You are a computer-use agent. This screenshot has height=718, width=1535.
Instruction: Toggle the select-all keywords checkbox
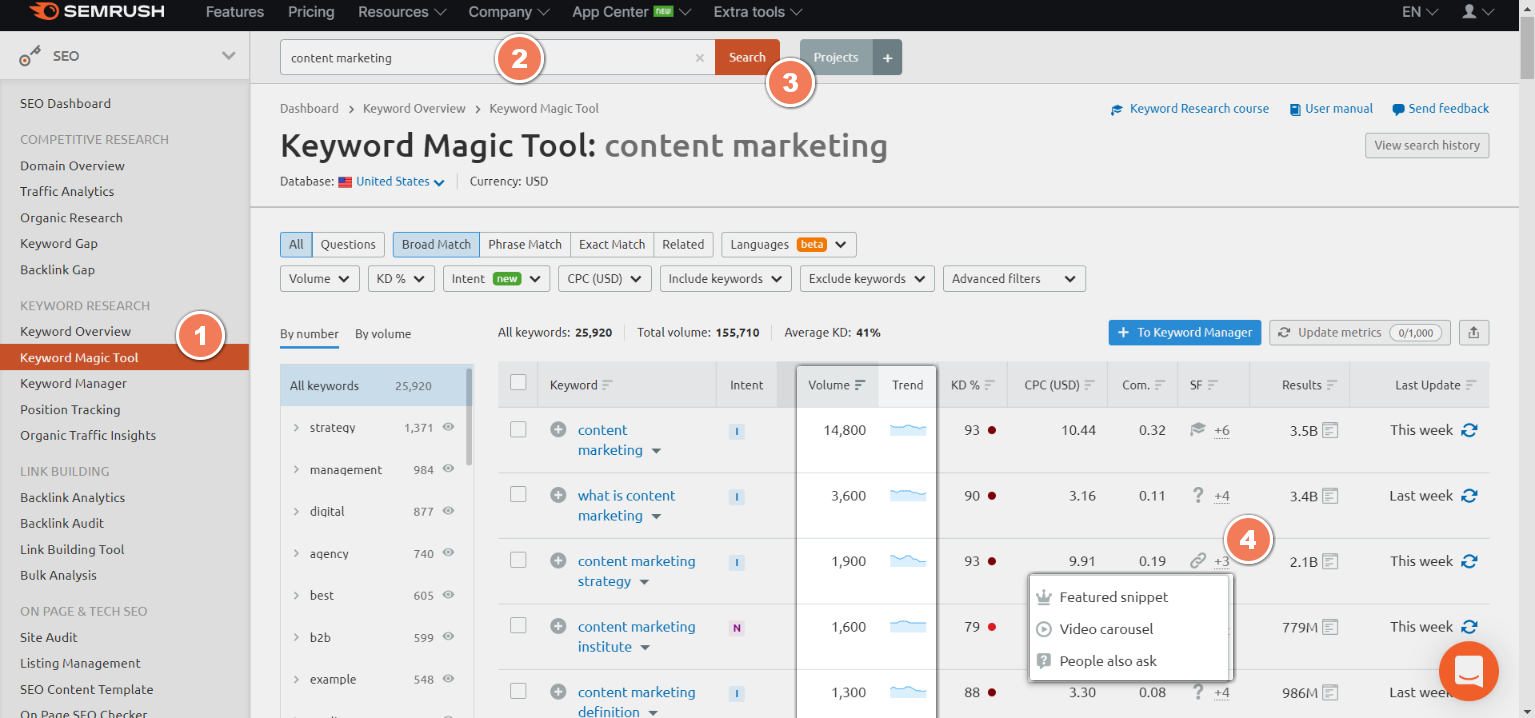[x=518, y=382]
